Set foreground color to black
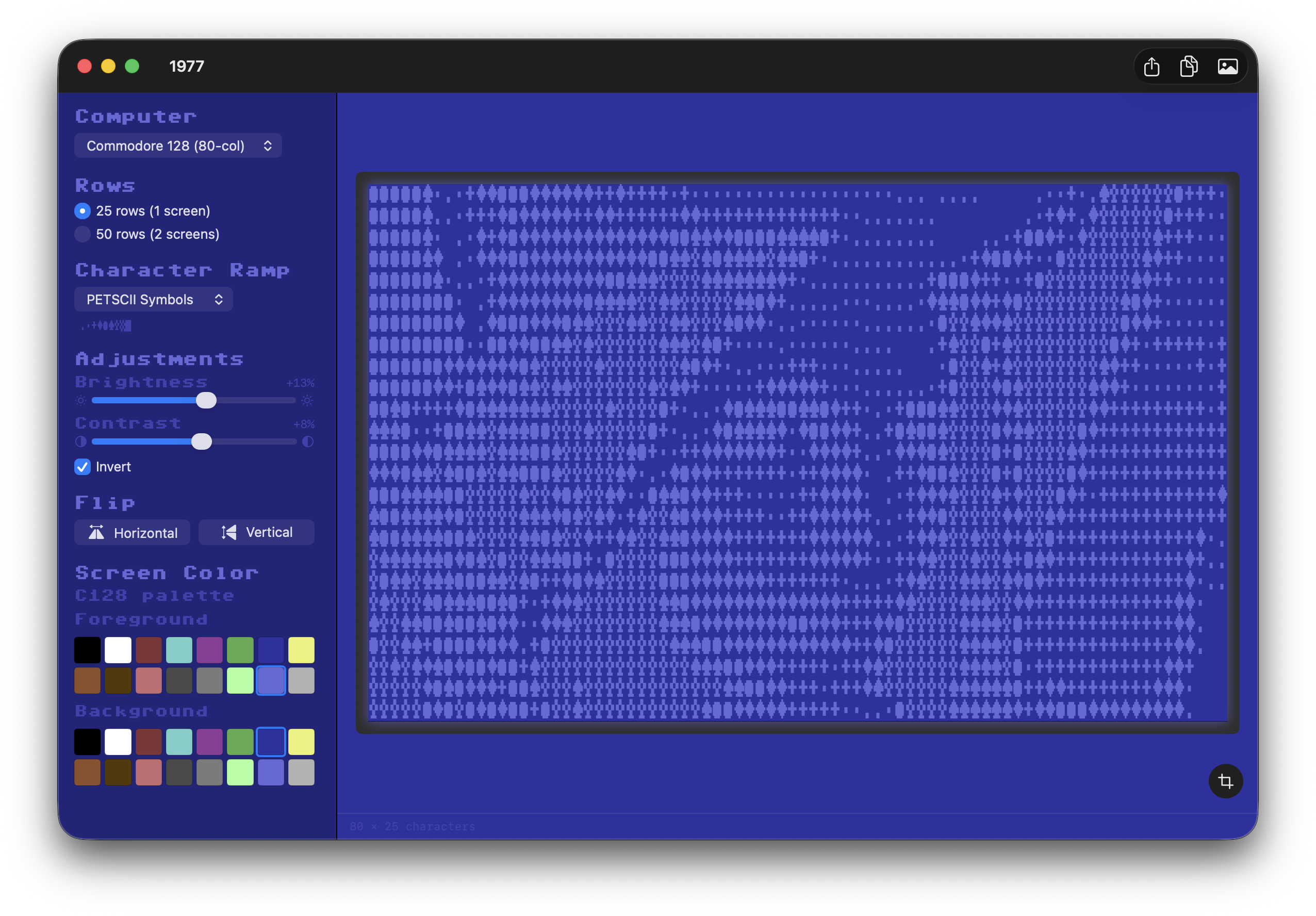The width and height of the screenshot is (1316, 916). coord(87,650)
